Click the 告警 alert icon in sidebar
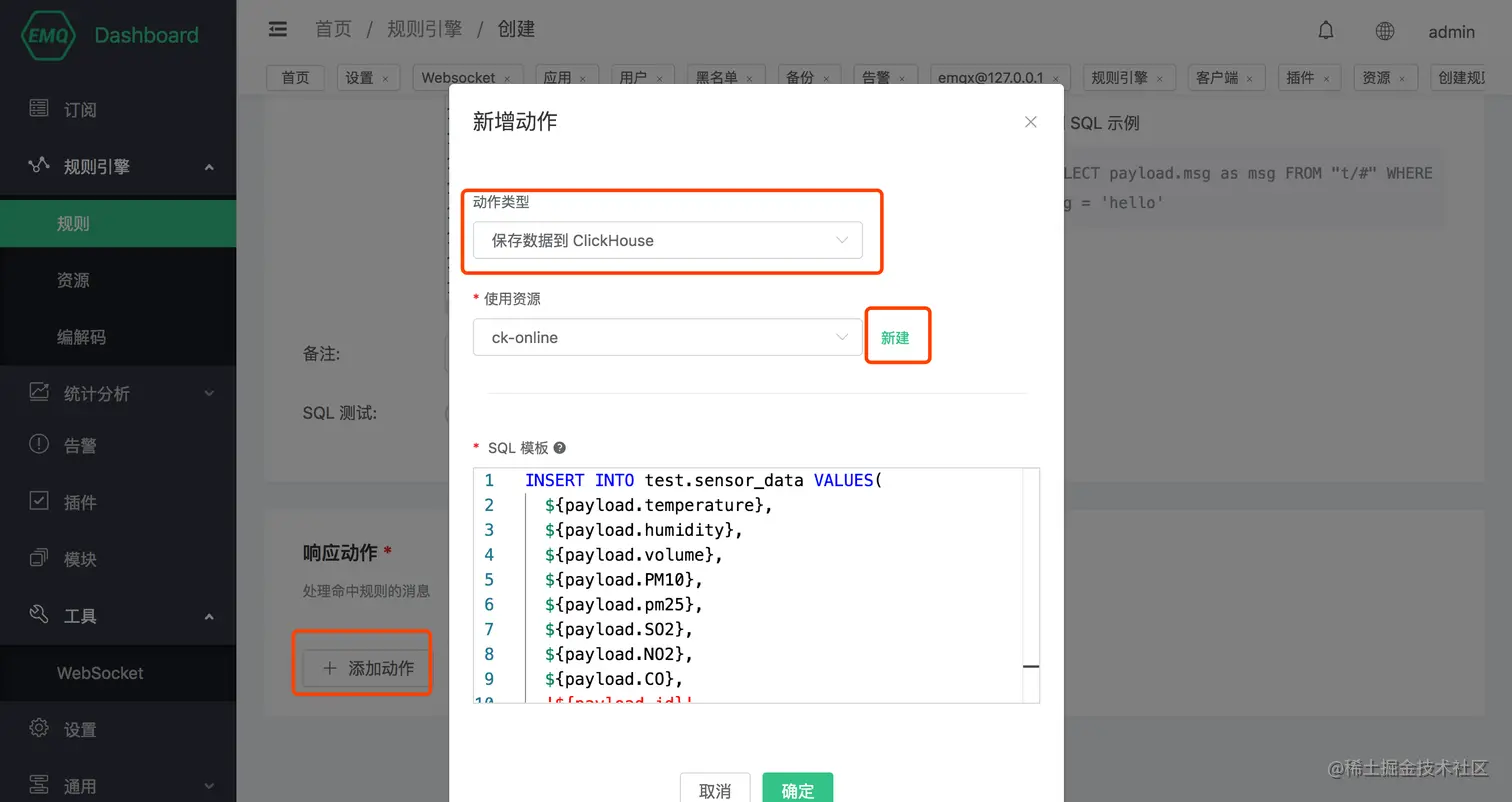Image resolution: width=1512 pixels, height=802 pixels. coord(39,444)
